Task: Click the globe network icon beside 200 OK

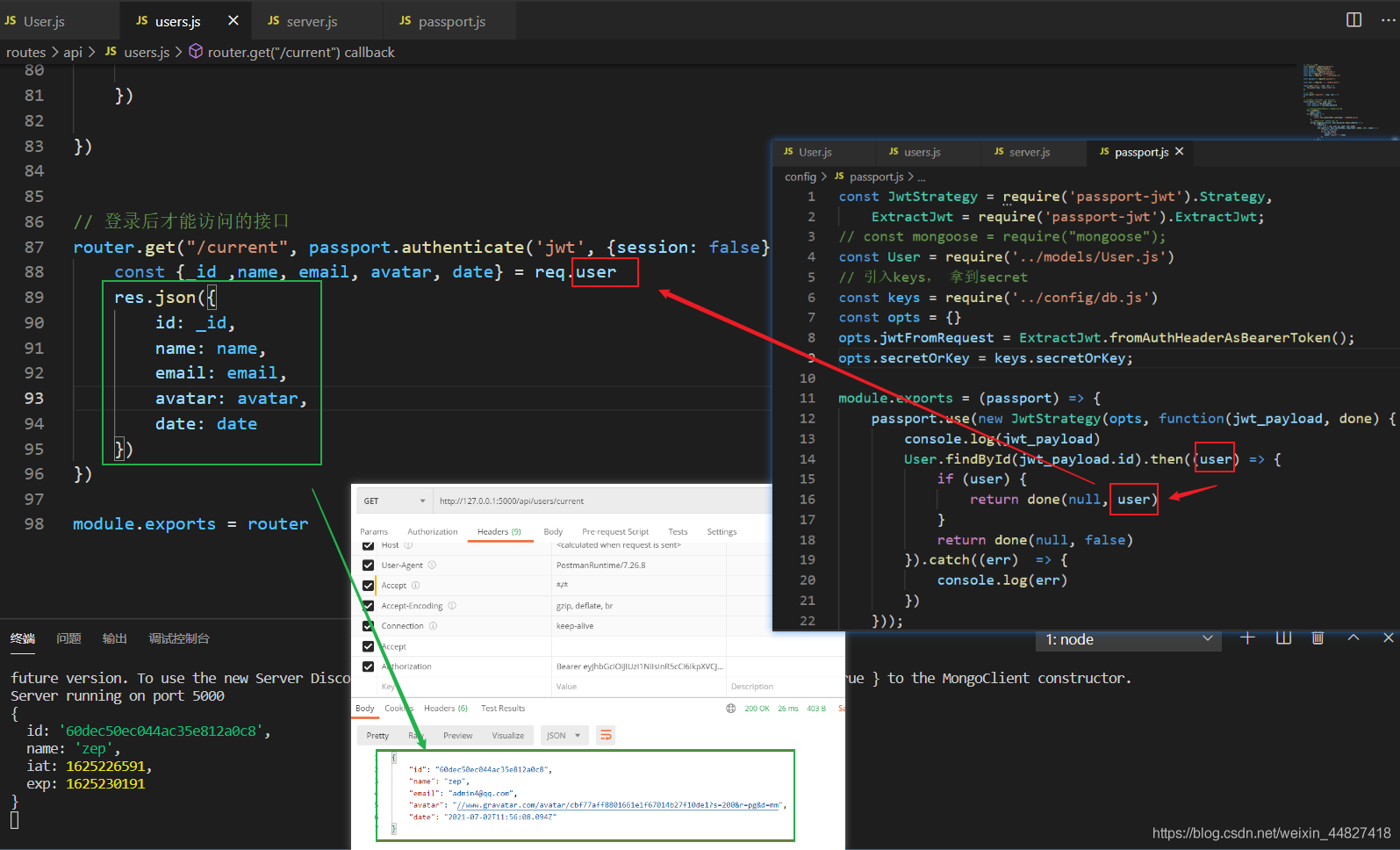Action: point(731,709)
